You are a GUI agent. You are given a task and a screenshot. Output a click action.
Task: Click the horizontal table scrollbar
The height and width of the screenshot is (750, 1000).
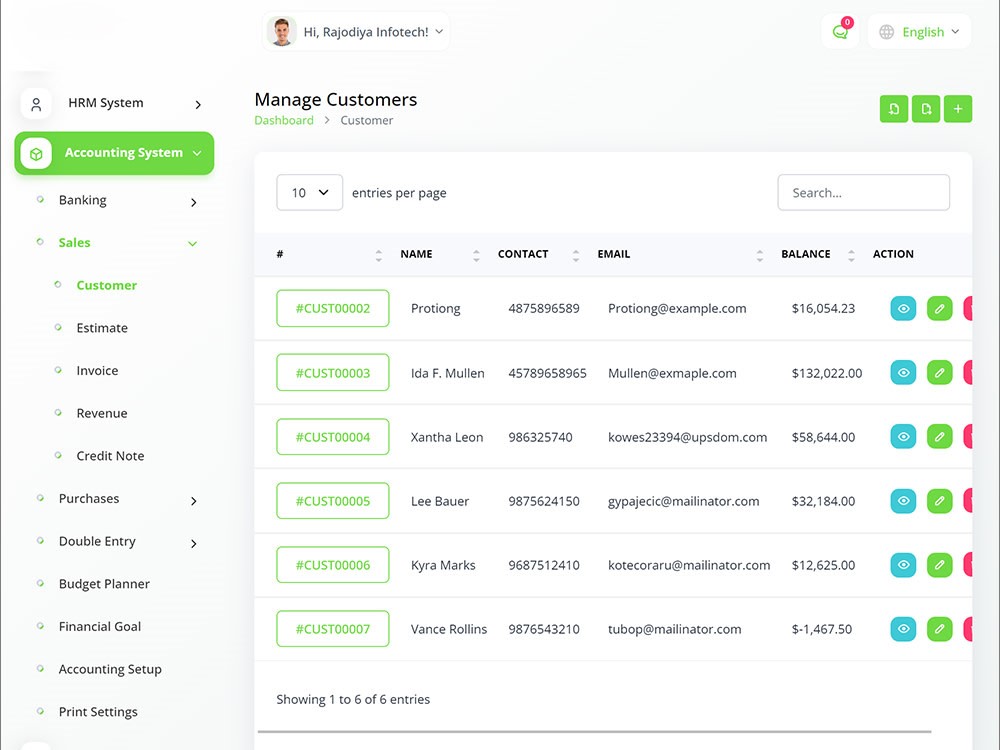pos(594,732)
